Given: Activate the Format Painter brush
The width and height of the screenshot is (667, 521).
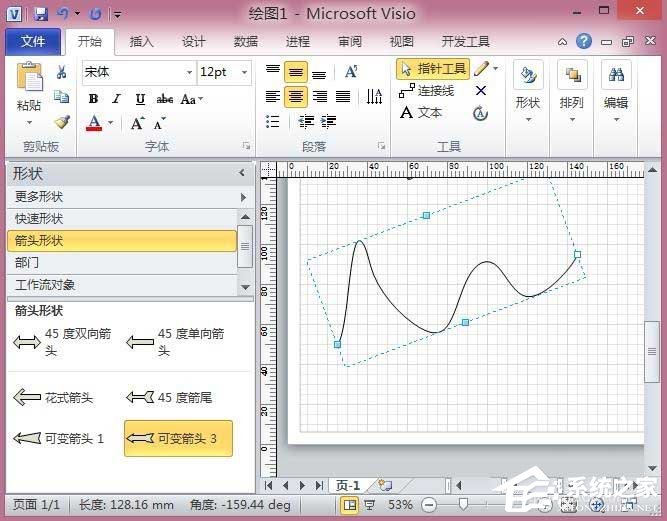Looking at the screenshot, I should [x=62, y=122].
